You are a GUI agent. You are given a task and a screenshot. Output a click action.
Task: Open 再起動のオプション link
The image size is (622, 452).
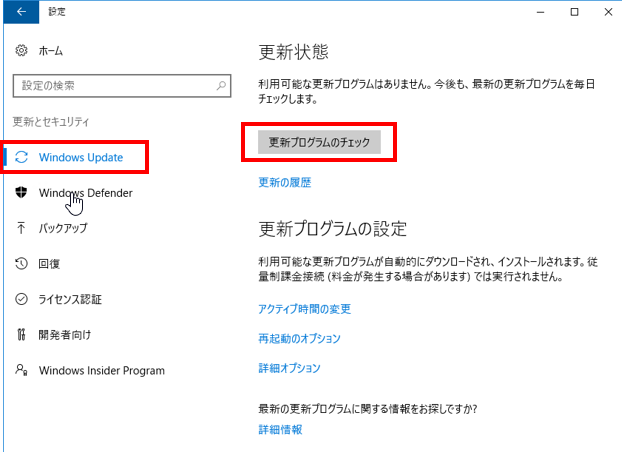(299, 339)
